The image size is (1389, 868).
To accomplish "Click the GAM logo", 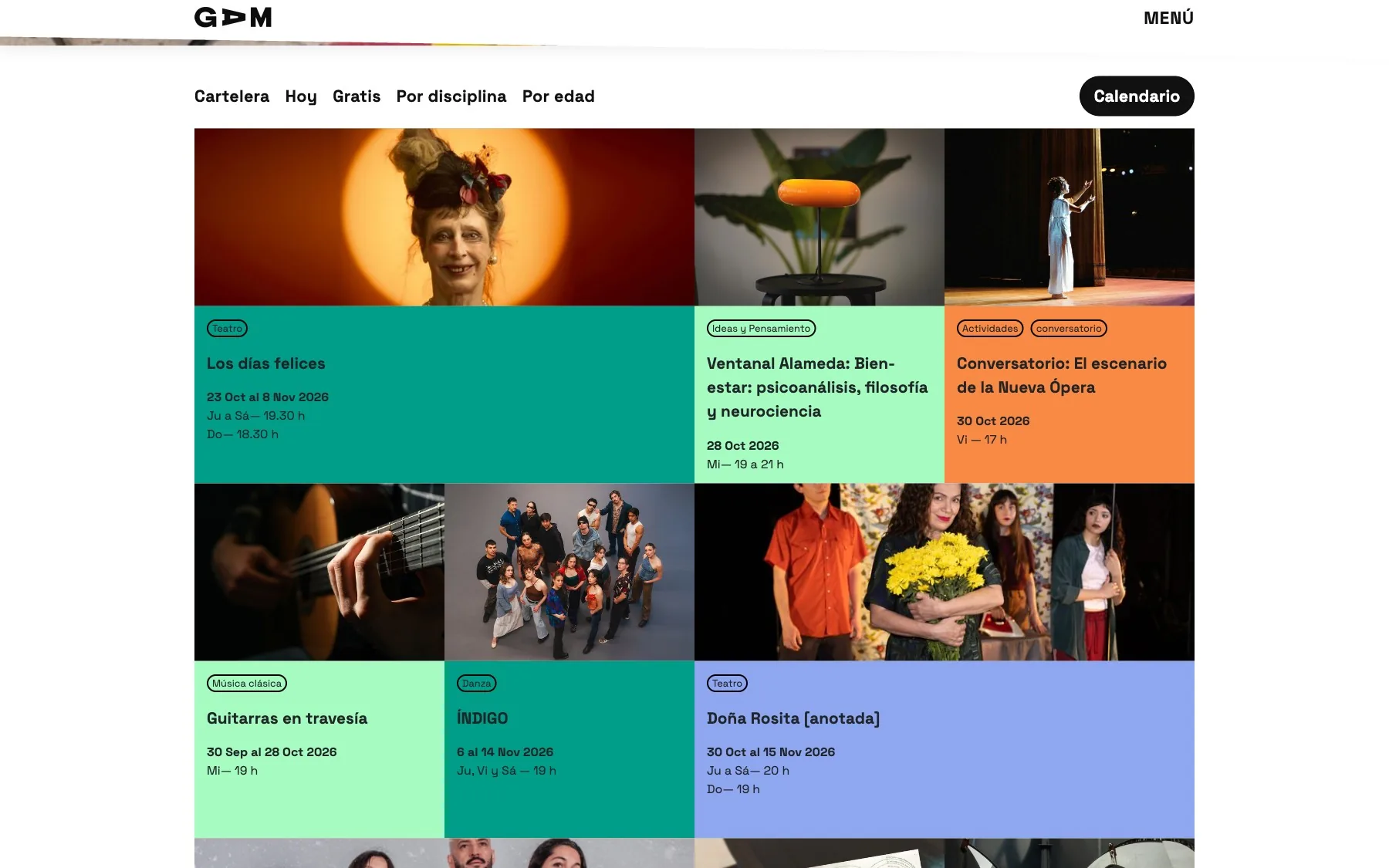I will pos(233,17).
